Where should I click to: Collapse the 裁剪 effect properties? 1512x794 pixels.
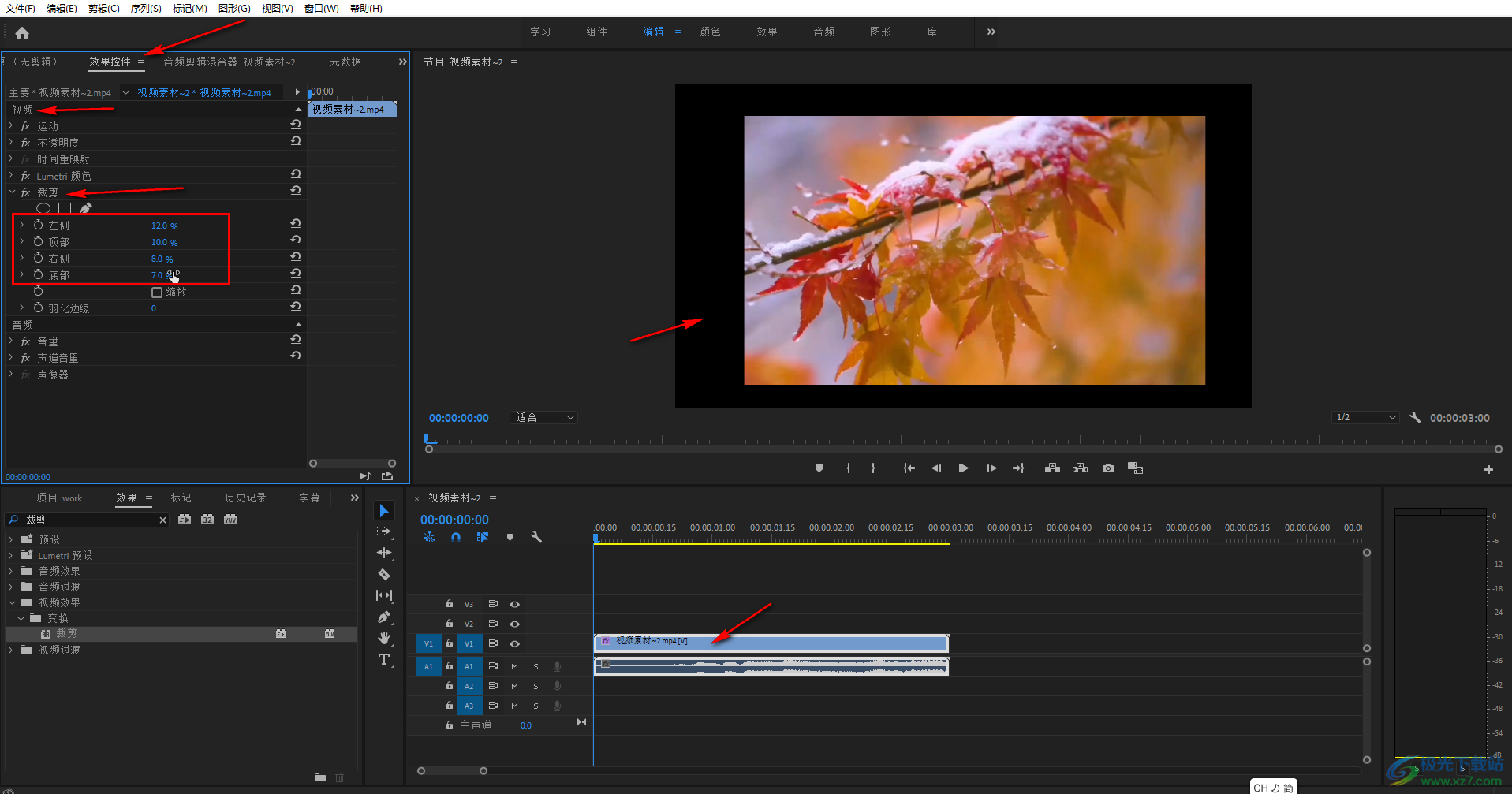[x=12, y=192]
